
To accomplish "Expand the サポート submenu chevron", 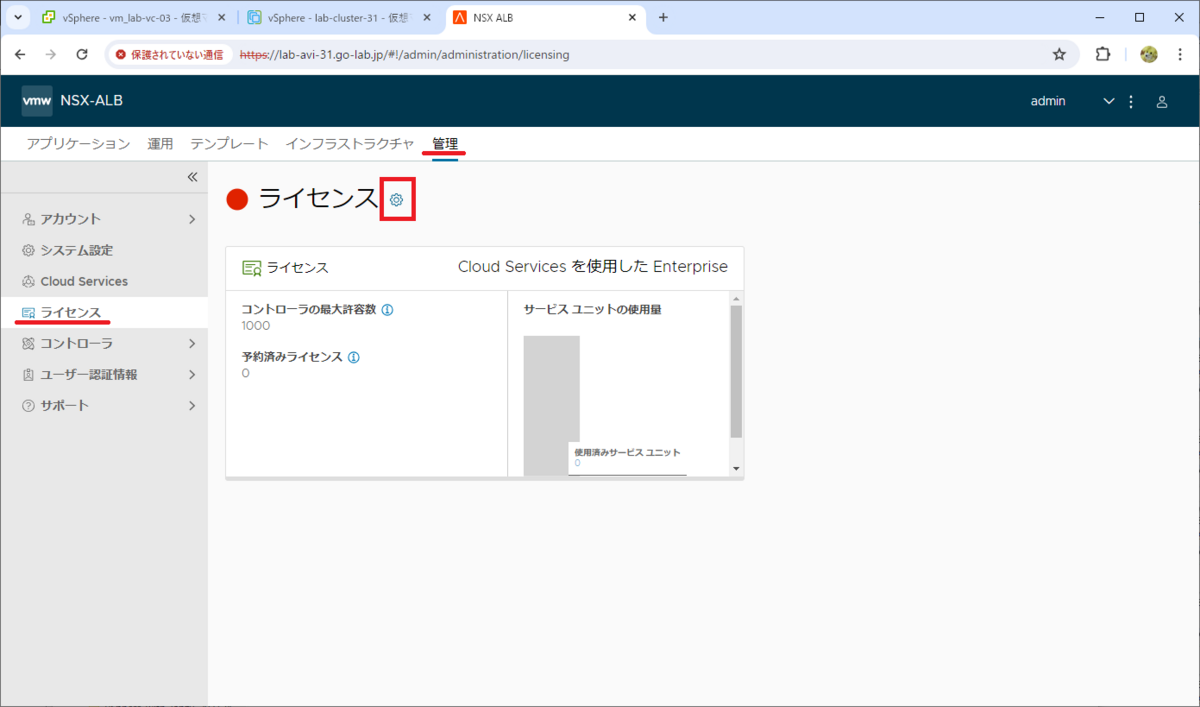I will (x=192, y=405).
